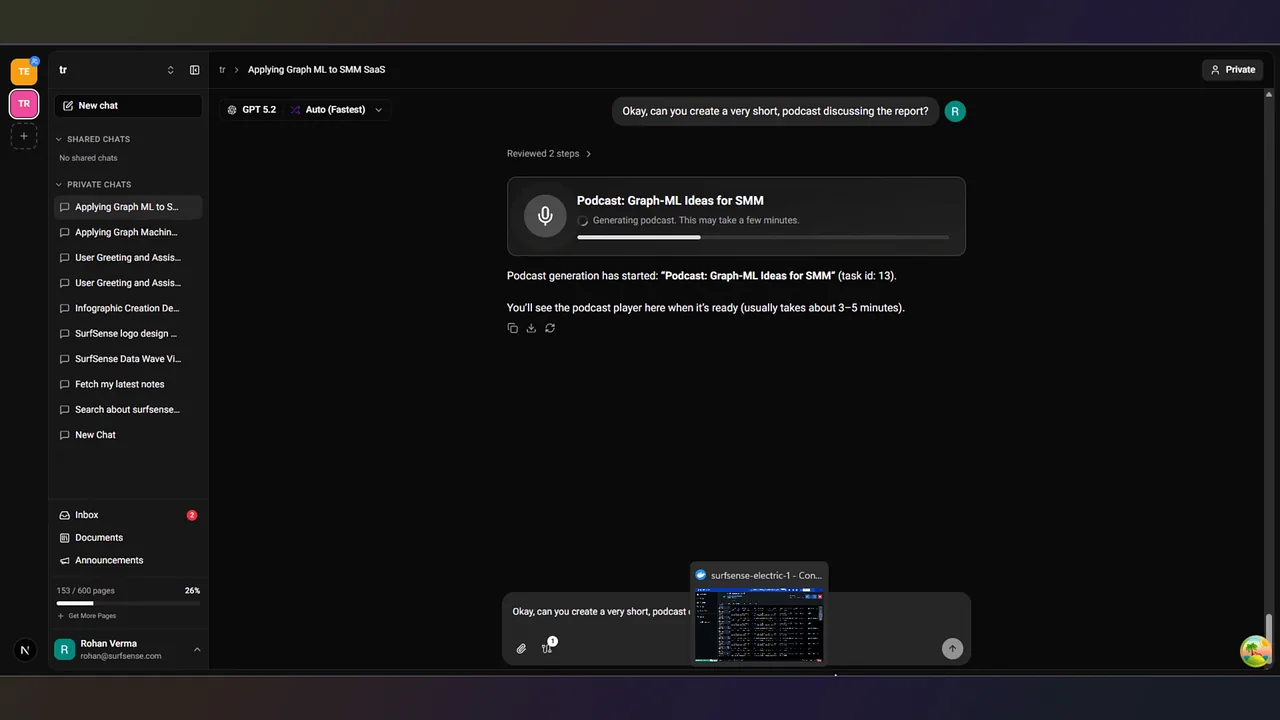This screenshot has width=1280, height=720.
Task: Open 'Search about surfsense...' chat
Action: (x=128, y=409)
